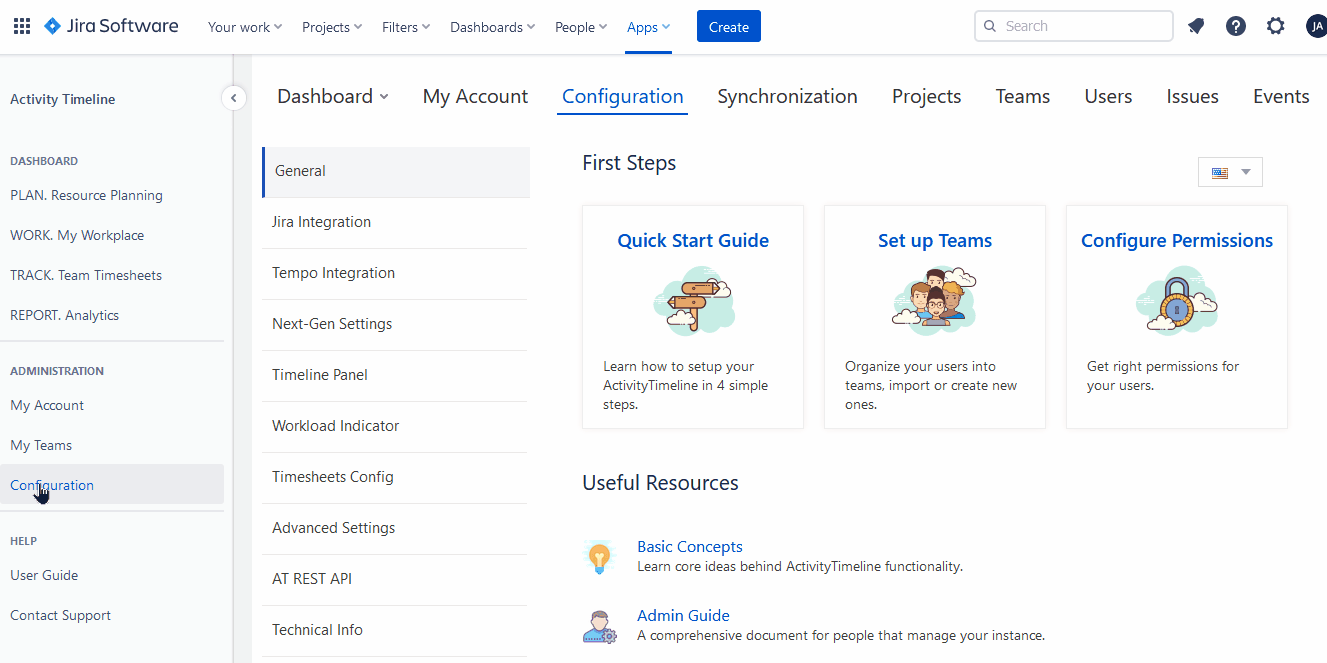Open the language flag dropdown
This screenshot has width=1327, height=663.
pyautogui.click(x=1230, y=172)
